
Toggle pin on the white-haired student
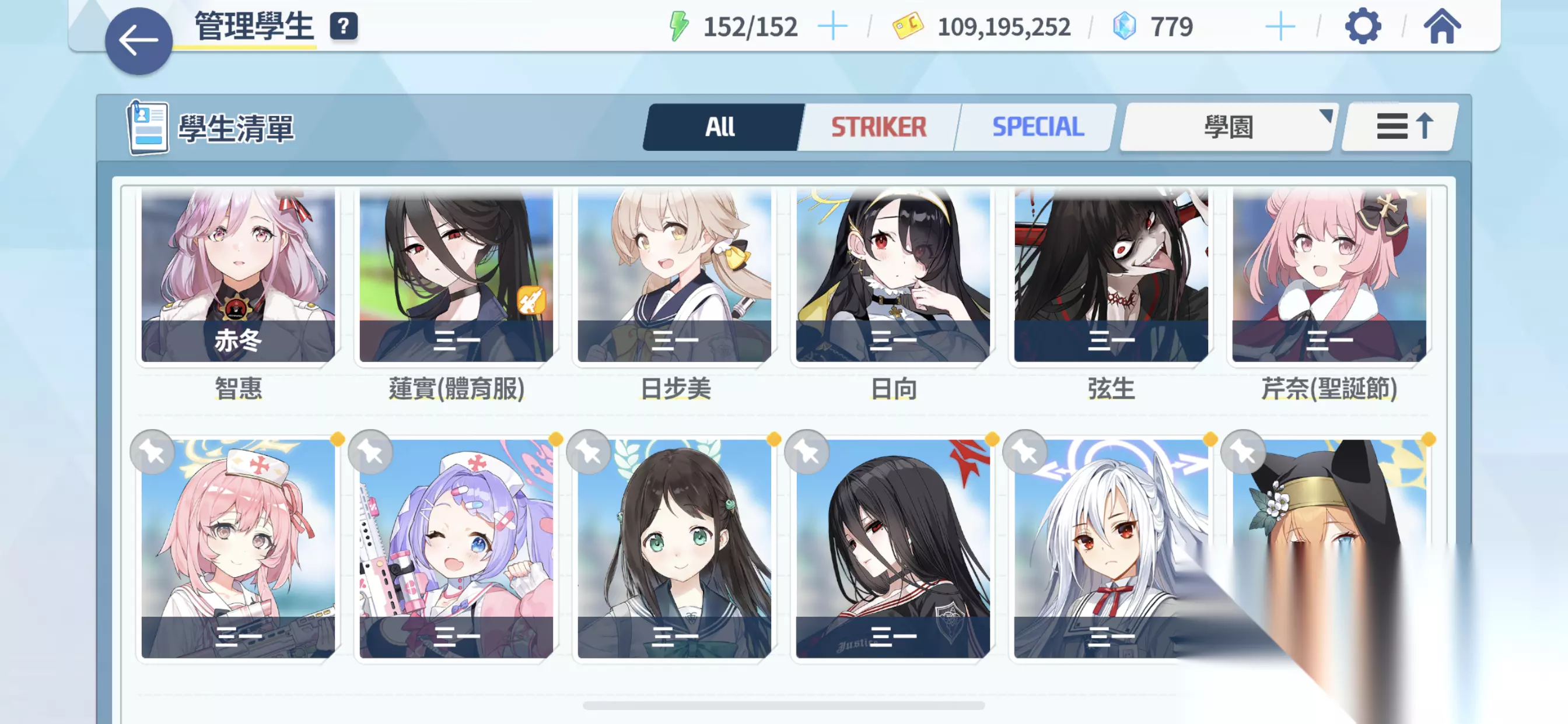click(1025, 452)
